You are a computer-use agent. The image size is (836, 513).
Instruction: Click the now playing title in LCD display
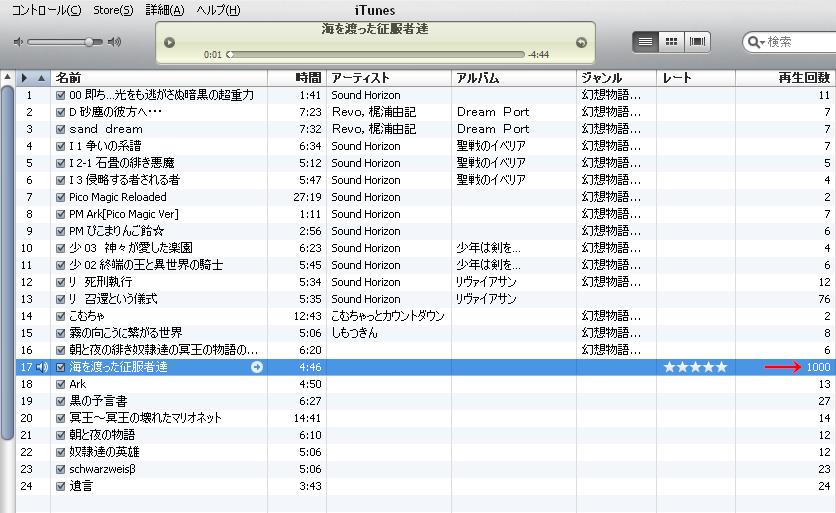coord(375,29)
